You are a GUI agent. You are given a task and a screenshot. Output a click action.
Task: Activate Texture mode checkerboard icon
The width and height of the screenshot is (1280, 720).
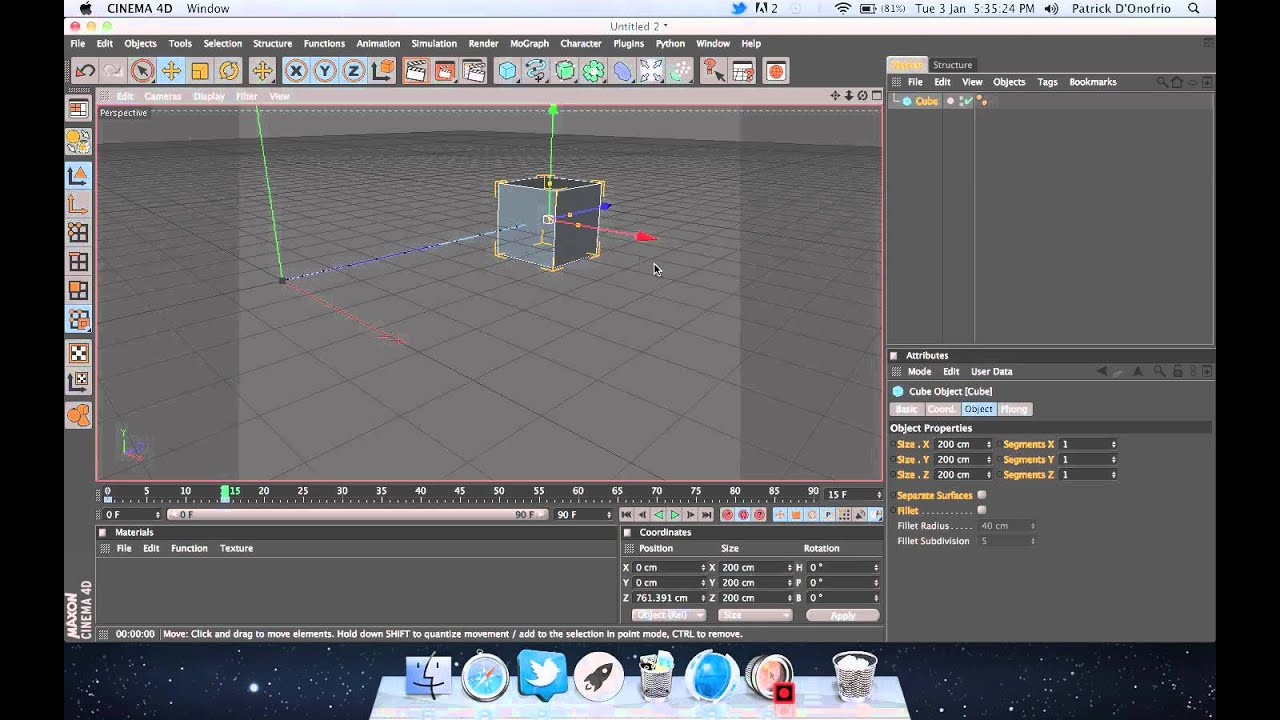coord(78,354)
